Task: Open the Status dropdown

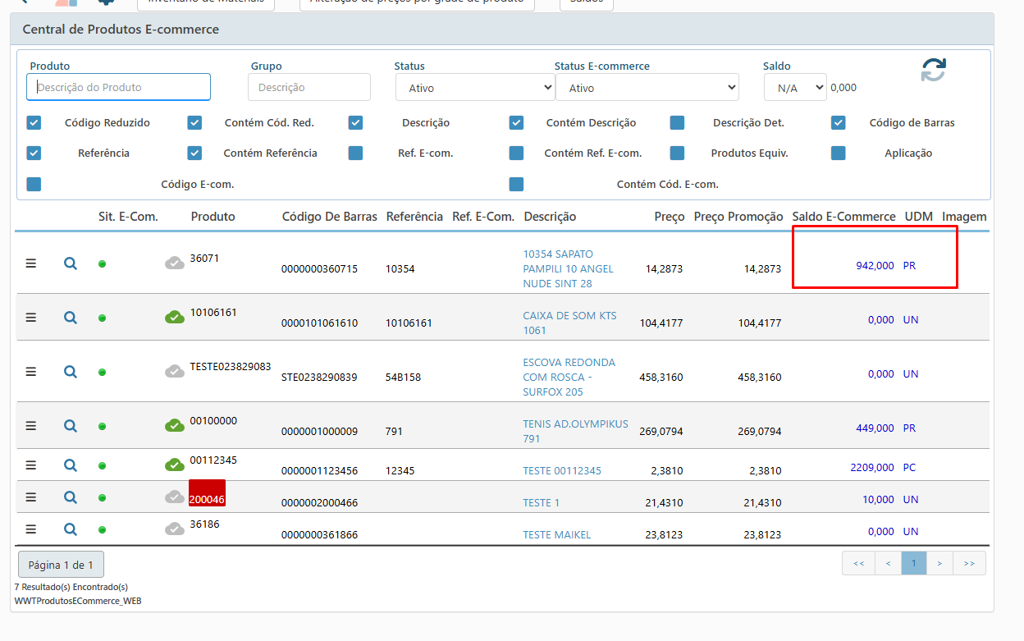Action: [x=474, y=88]
